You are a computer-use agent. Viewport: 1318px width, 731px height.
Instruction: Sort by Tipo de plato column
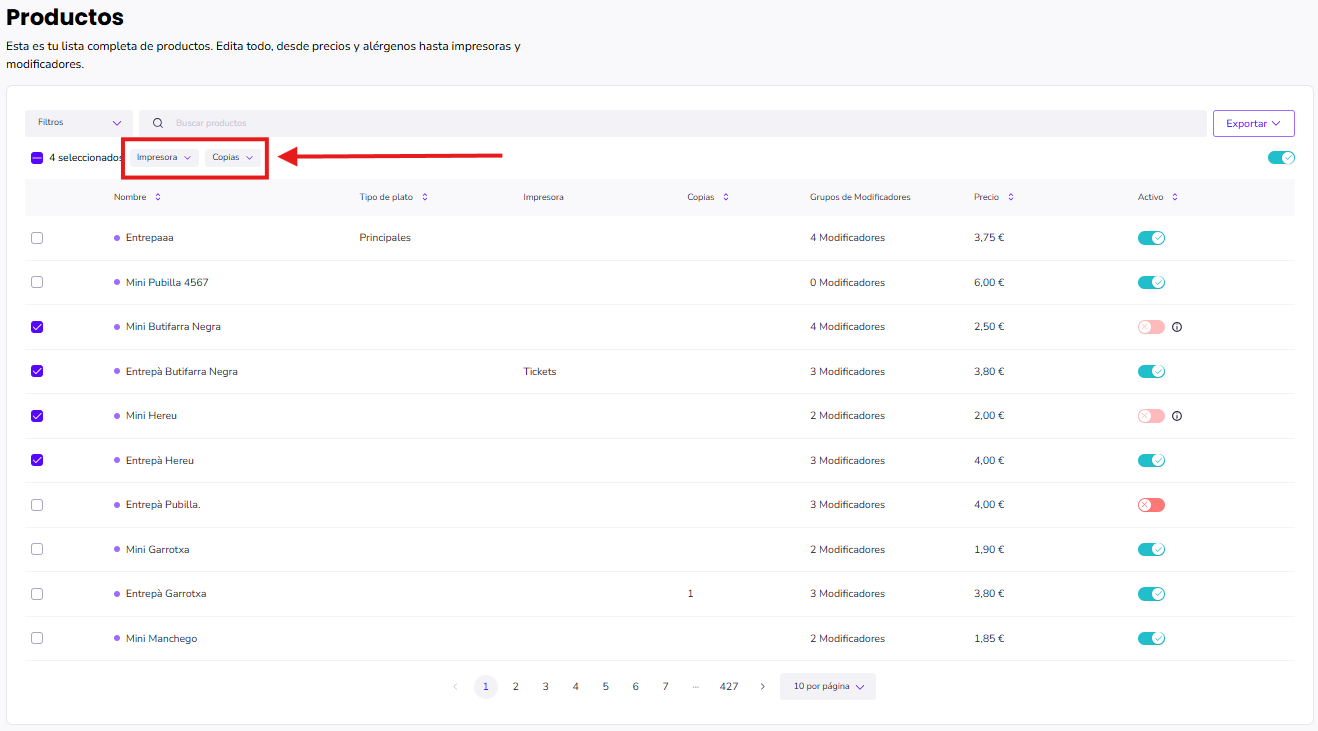pyautogui.click(x=425, y=197)
